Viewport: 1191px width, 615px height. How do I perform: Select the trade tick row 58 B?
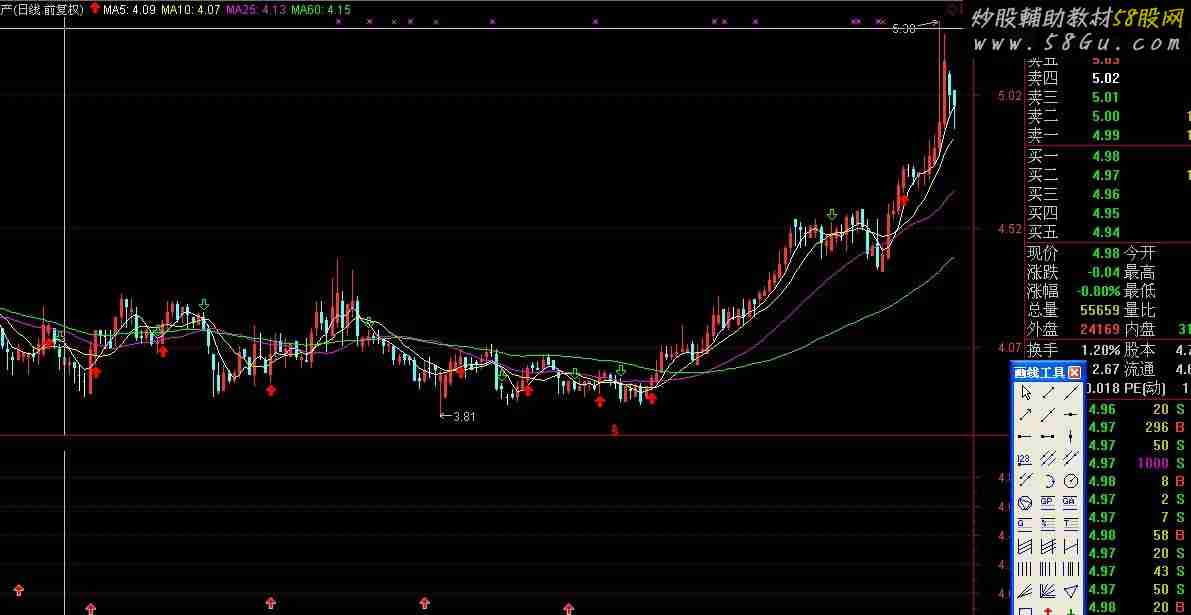[1137, 535]
